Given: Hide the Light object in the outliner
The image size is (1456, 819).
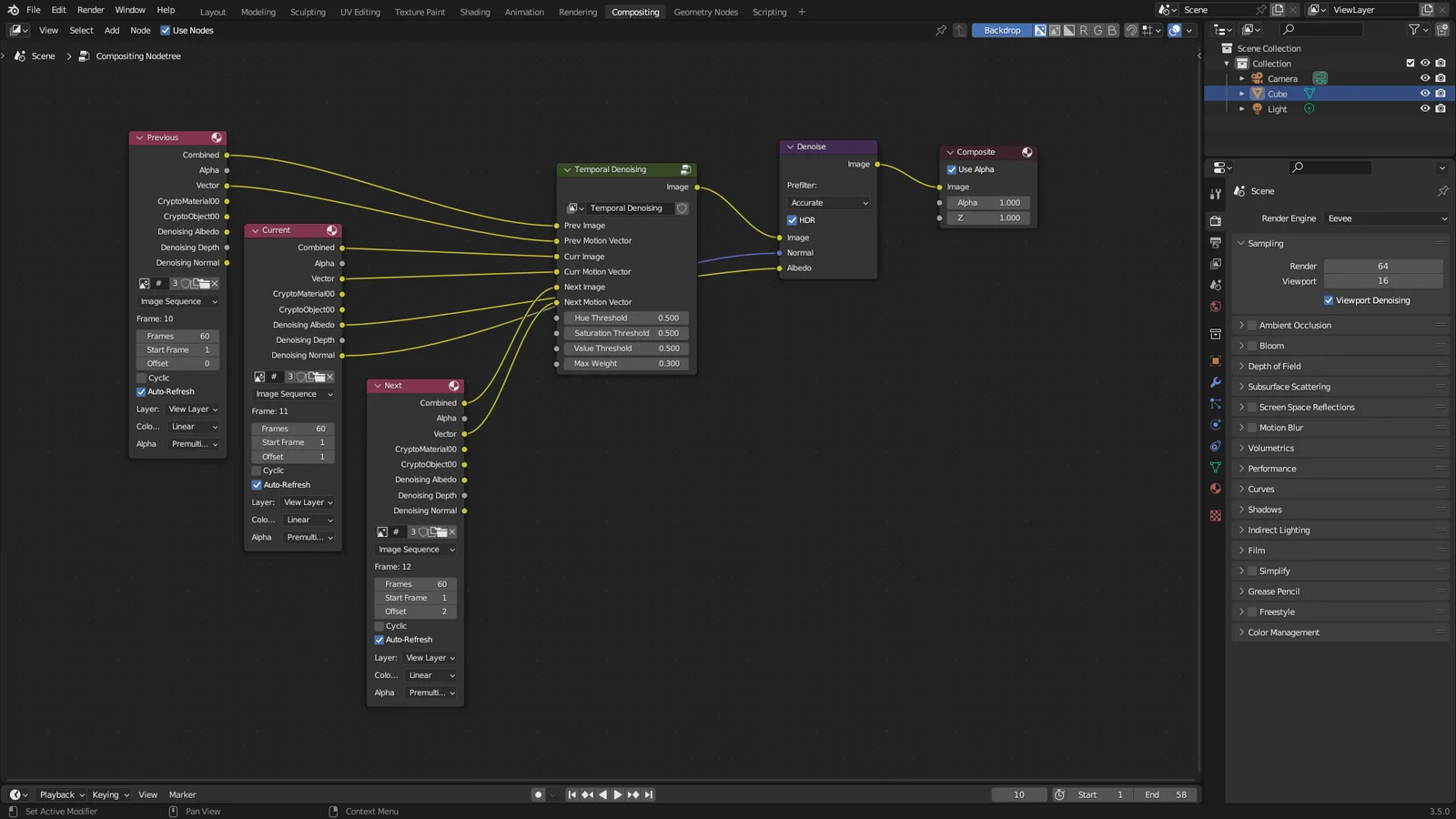Looking at the screenshot, I should [1424, 108].
